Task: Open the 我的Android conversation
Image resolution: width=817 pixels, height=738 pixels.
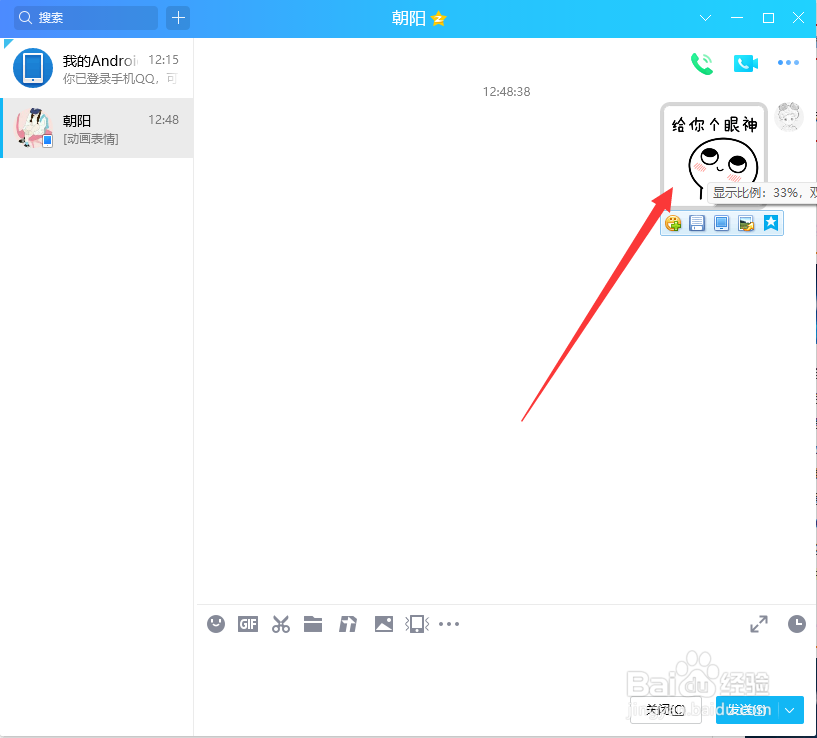Action: click(x=97, y=68)
